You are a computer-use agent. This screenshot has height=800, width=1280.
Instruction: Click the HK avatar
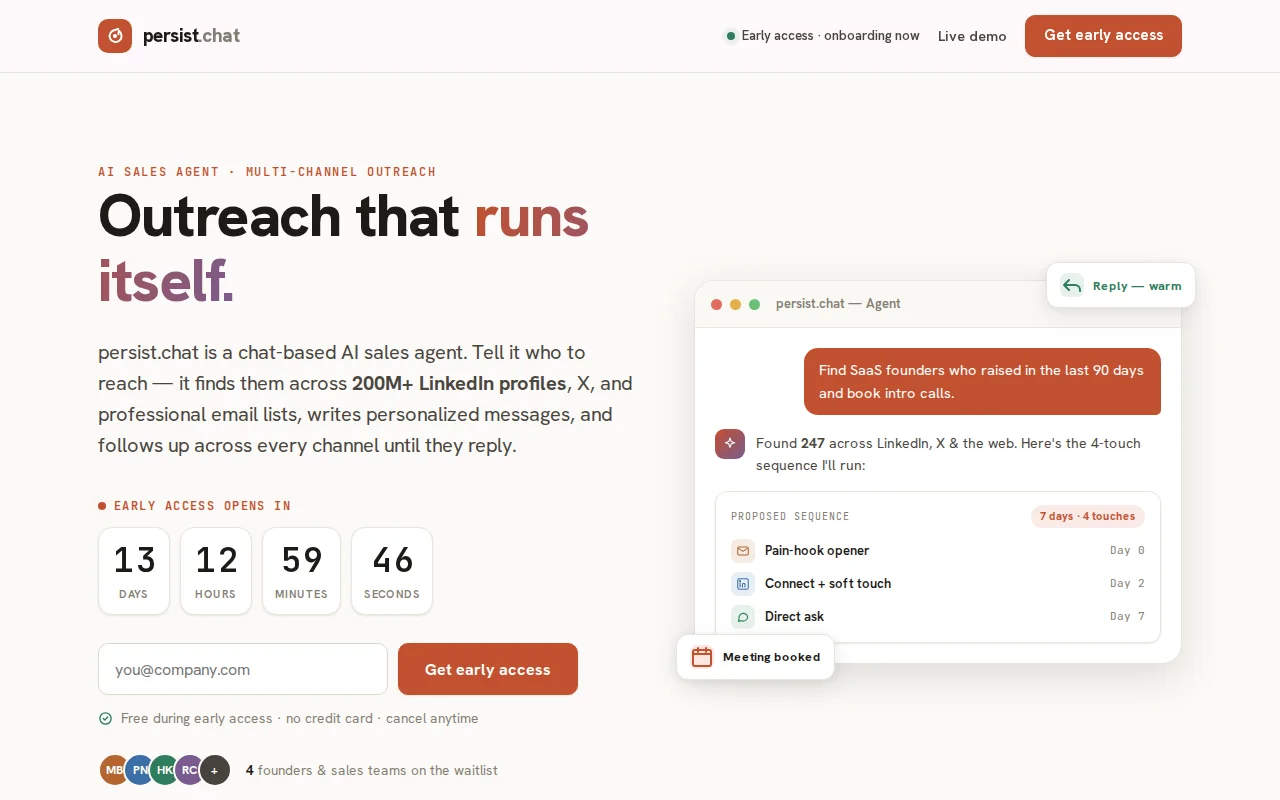[x=165, y=770]
